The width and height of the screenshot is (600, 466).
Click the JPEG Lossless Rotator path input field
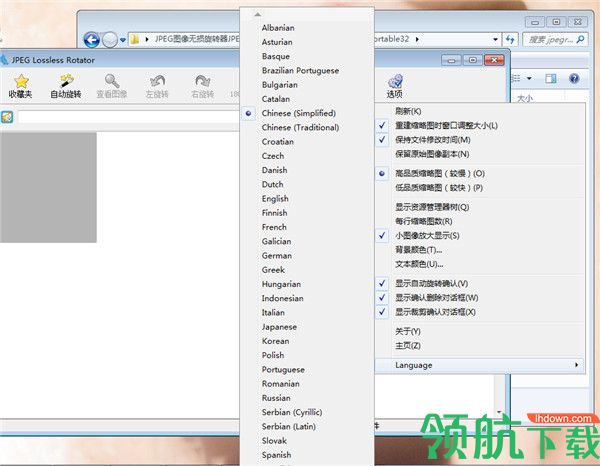(x=129, y=117)
